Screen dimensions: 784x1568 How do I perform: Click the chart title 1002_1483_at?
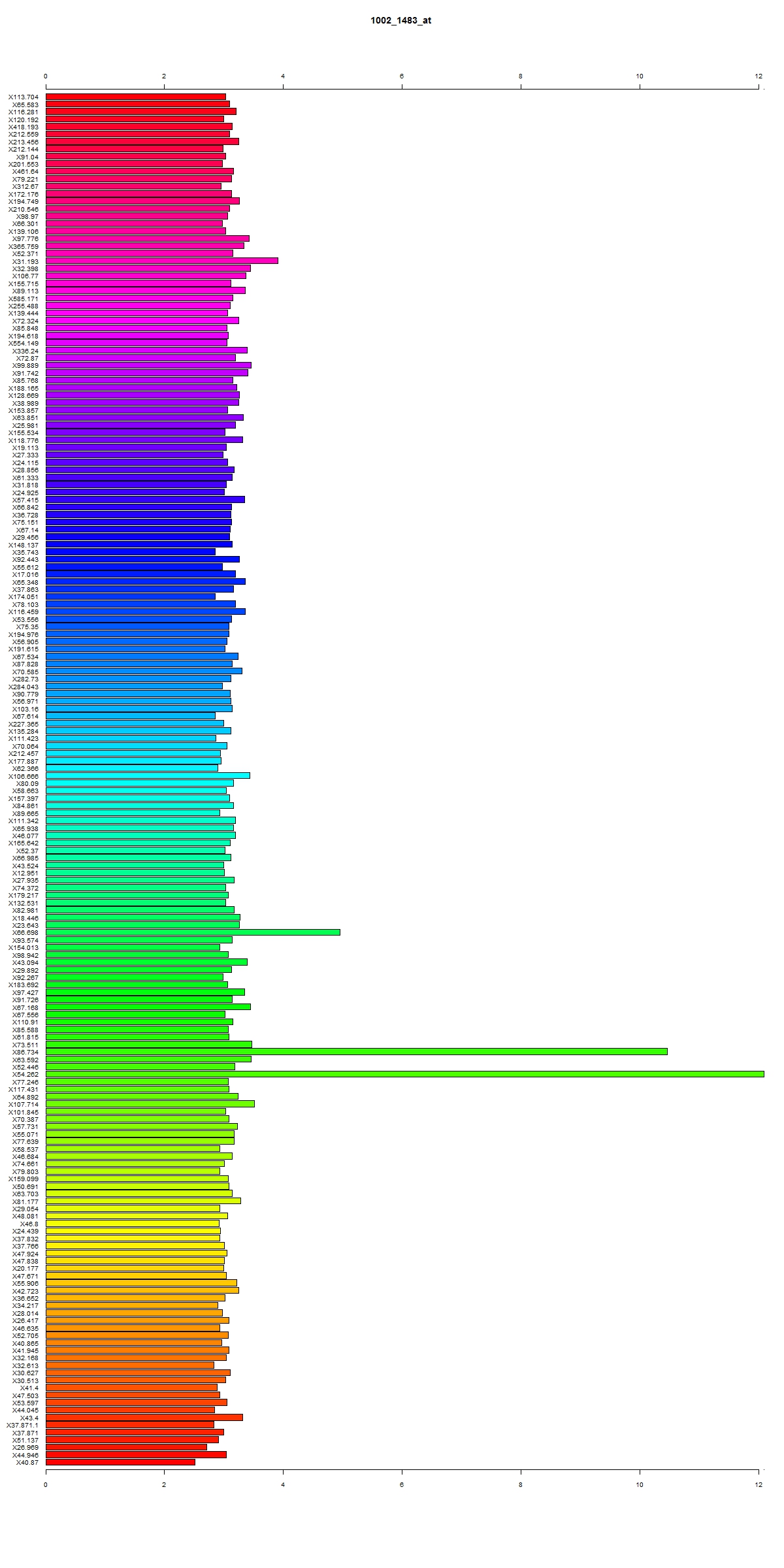(x=400, y=20)
